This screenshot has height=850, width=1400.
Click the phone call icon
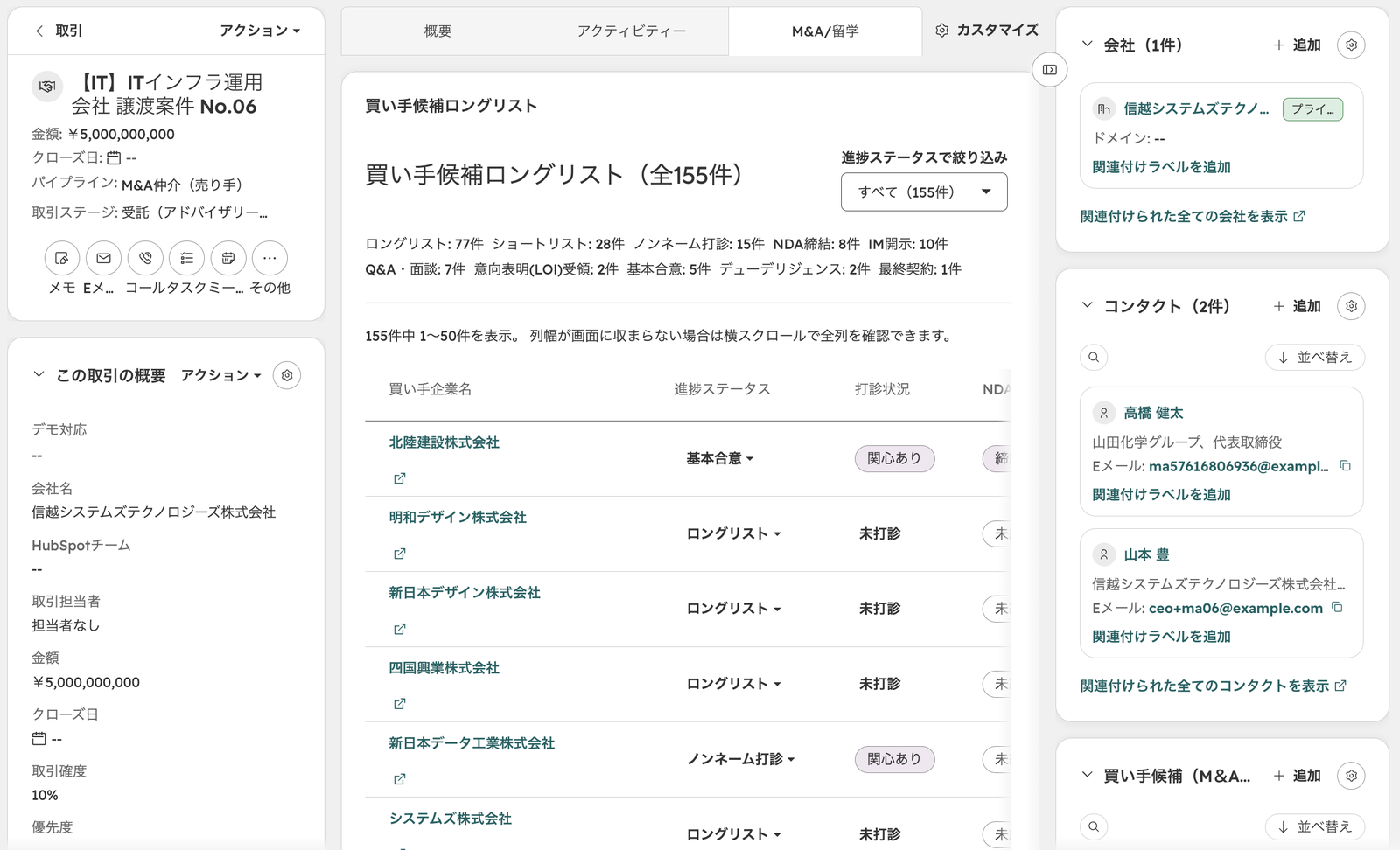click(x=145, y=258)
